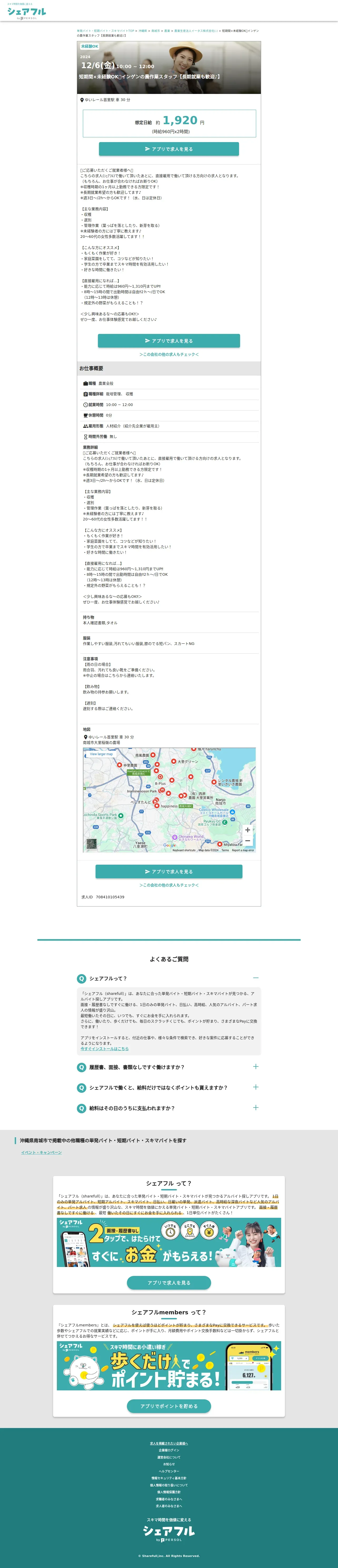The width and height of the screenshot is (338, 1568).
Task: Click the happiness marker on the map
Action: [157, 806]
